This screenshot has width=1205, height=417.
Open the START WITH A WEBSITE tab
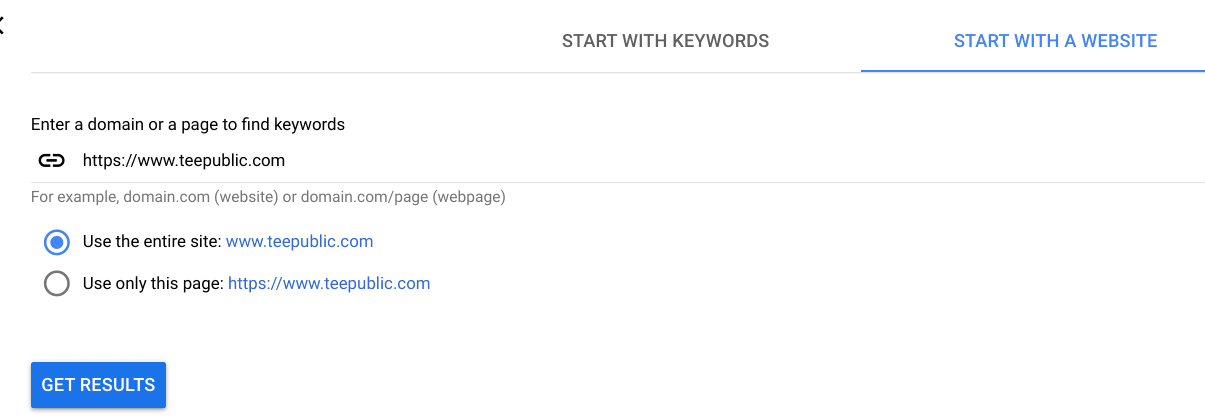point(1055,41)
